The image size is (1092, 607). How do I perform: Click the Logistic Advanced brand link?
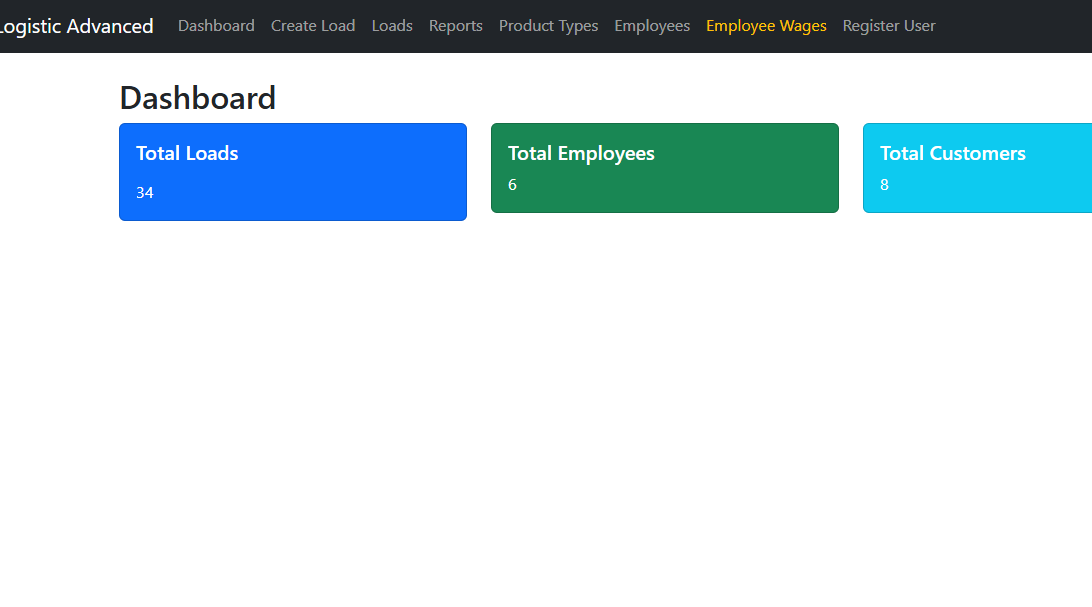pos(76,26)
